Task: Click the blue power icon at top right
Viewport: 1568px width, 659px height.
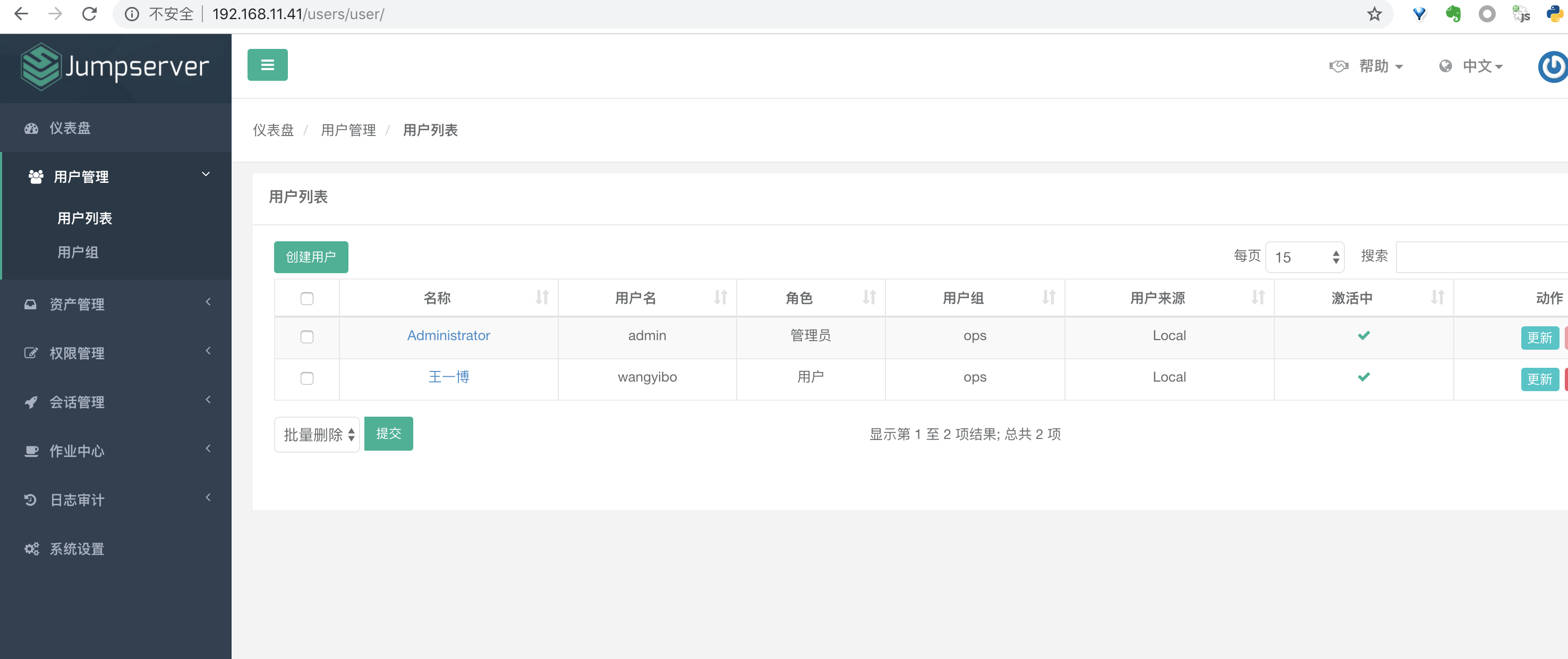Action: pyautogui.click(x=1553, y=66)
